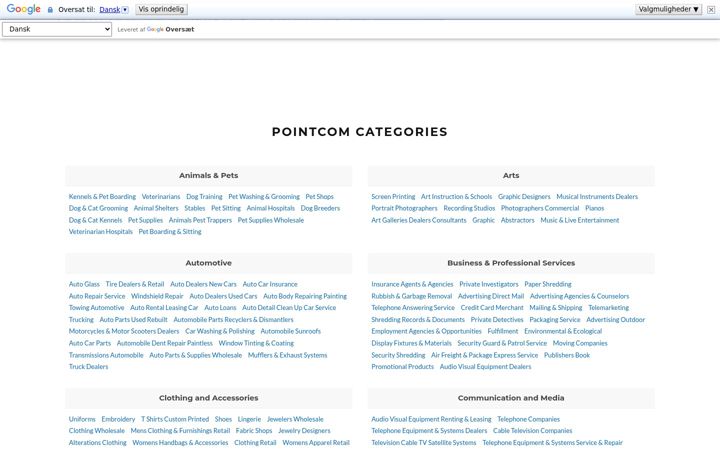Image resolution: width=720 pixels, height=450 pixels.
Task: Open the Veterinarians category link
Action: point(161,197)
